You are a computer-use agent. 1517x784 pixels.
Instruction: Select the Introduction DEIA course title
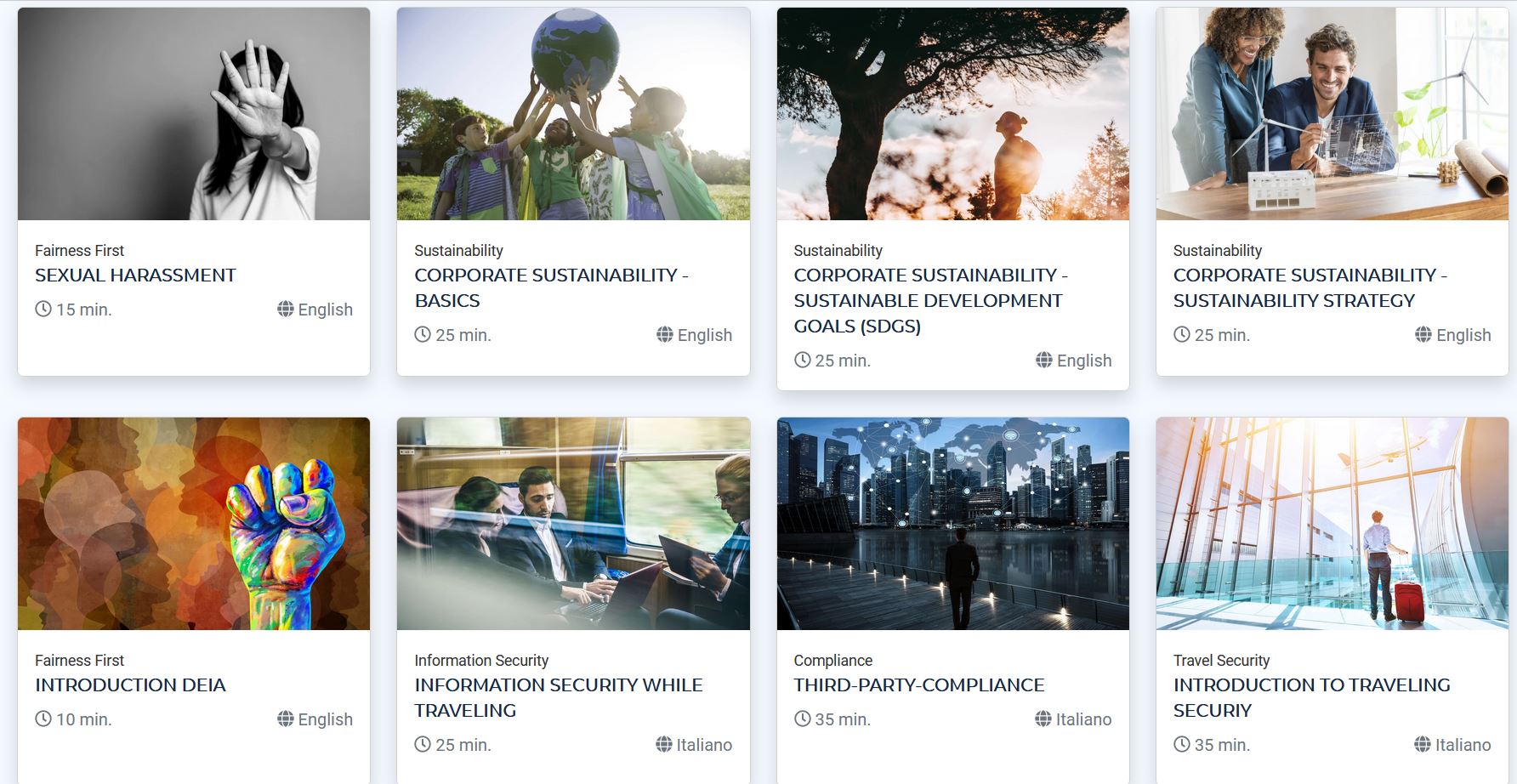tap(130, 685)
